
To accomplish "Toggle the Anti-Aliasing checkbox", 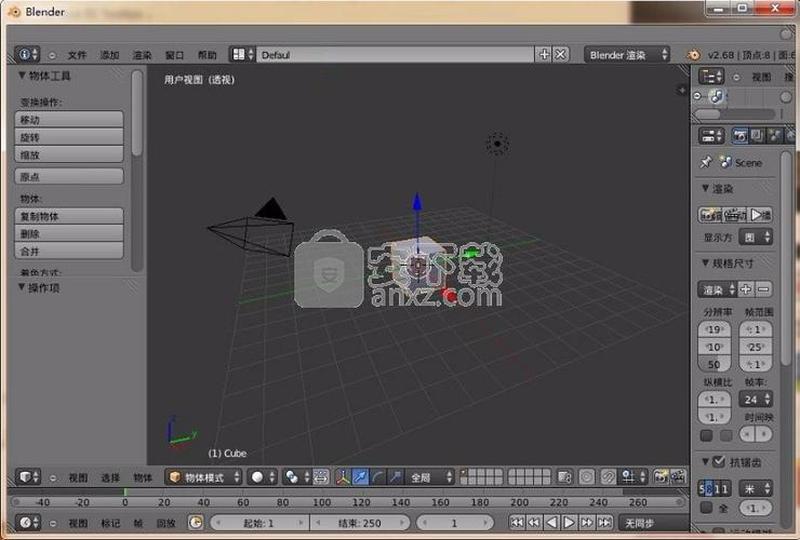I will tap(718, 461).
